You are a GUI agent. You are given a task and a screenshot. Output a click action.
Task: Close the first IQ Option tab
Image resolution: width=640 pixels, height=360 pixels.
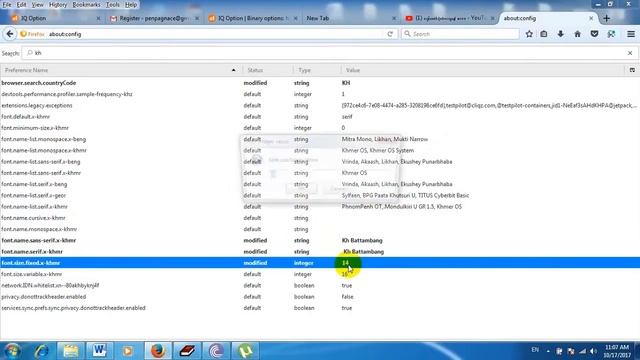point(98,18)
